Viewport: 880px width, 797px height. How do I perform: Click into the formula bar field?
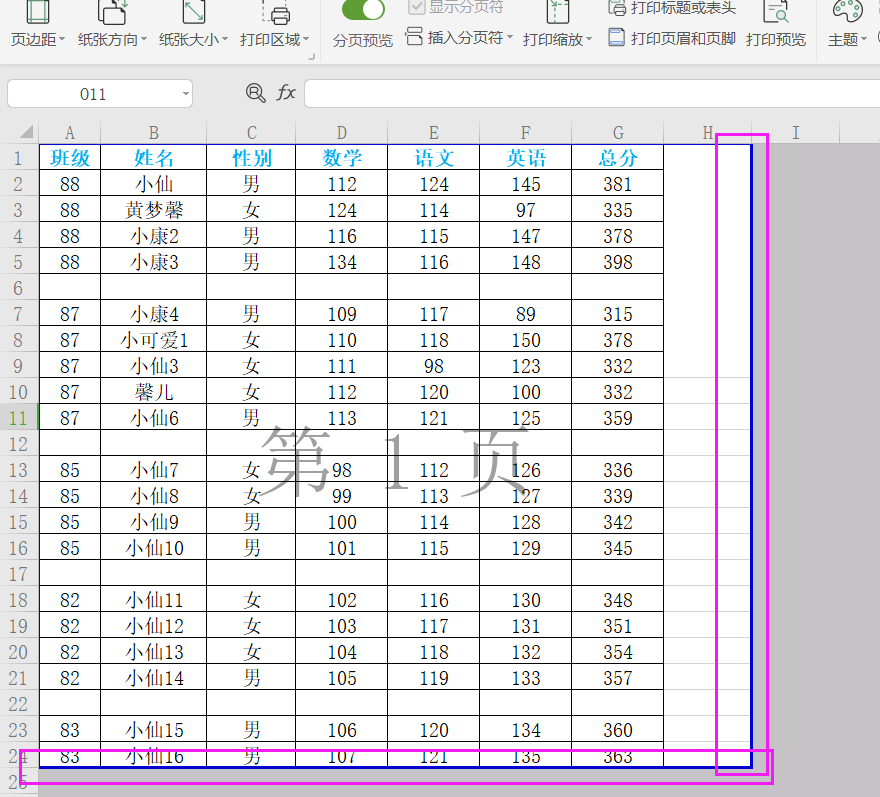pyautogui.click(x=592, y=93)
